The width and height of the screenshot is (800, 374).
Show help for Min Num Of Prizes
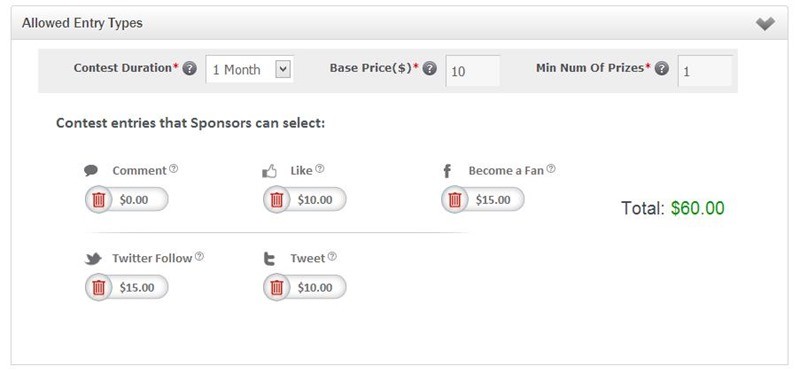(662, 68)
